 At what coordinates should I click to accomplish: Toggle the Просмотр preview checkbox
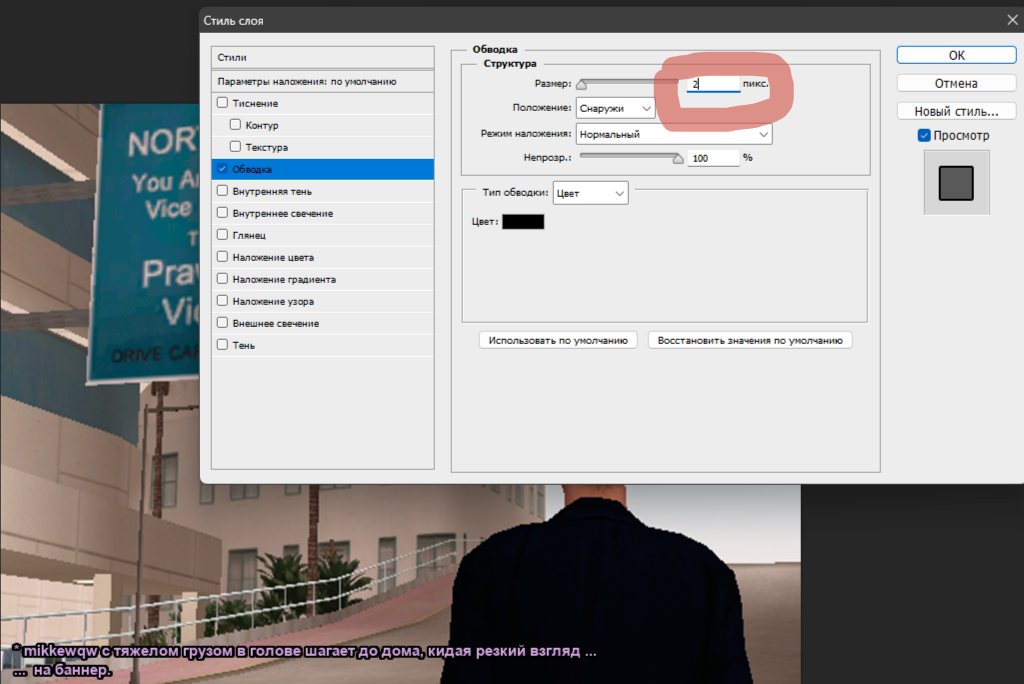(x=924, y=135)
